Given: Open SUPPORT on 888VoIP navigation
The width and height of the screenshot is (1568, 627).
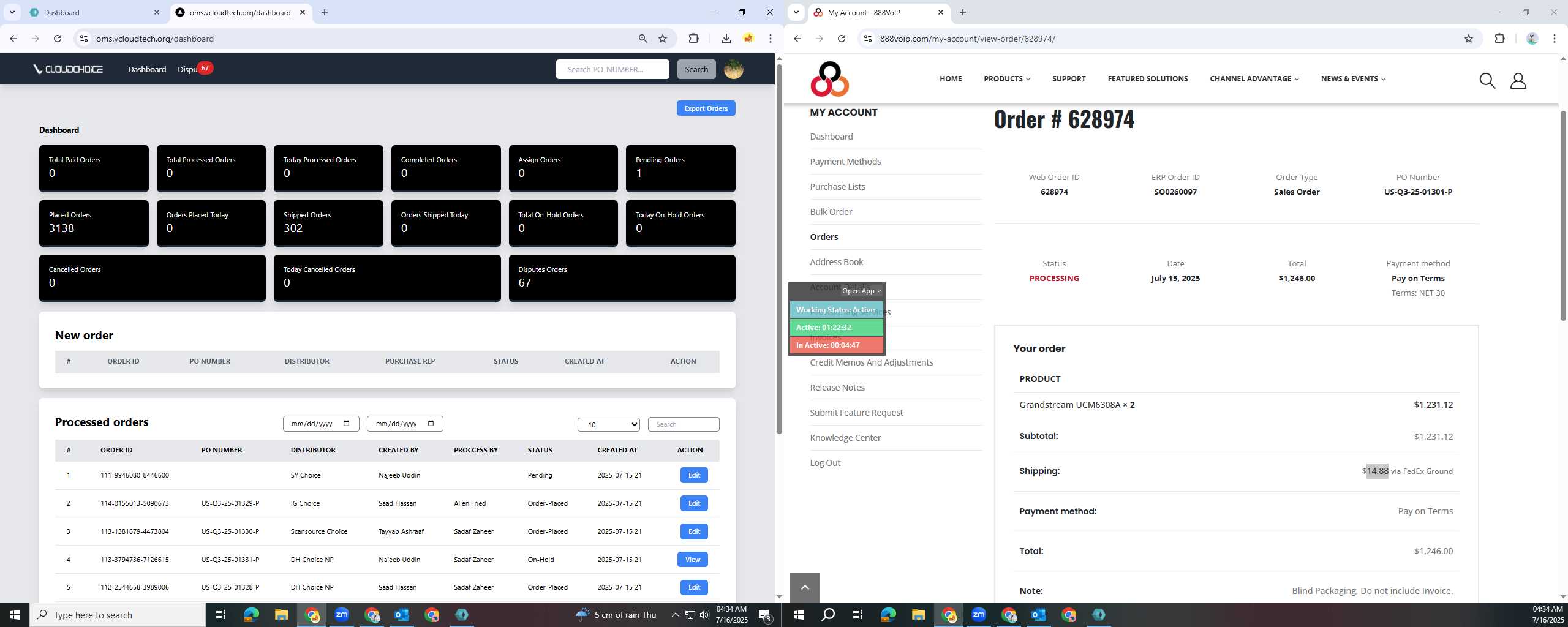Looking at the screenshot, I should (x=1069, y=78).
